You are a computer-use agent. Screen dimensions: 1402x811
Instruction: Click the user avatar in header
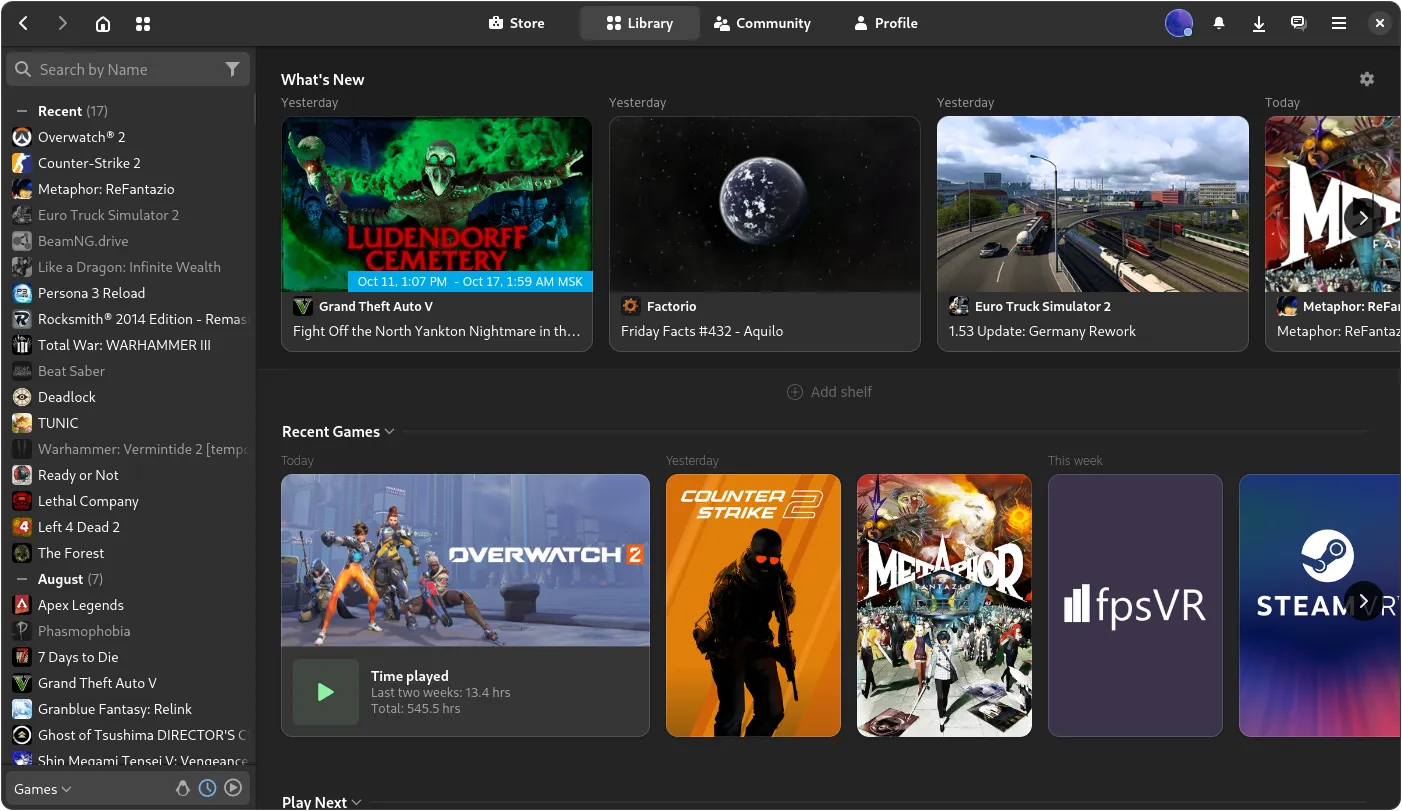click(x=1179, y=23)
